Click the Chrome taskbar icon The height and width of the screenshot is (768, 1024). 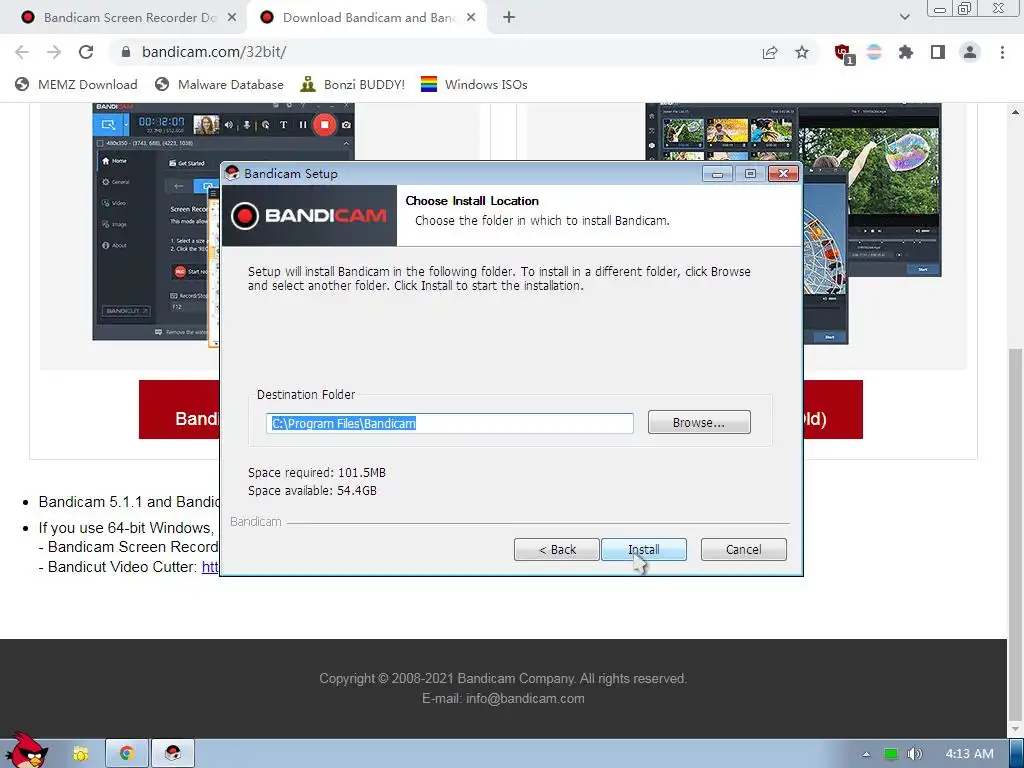[x=127, y=754]
